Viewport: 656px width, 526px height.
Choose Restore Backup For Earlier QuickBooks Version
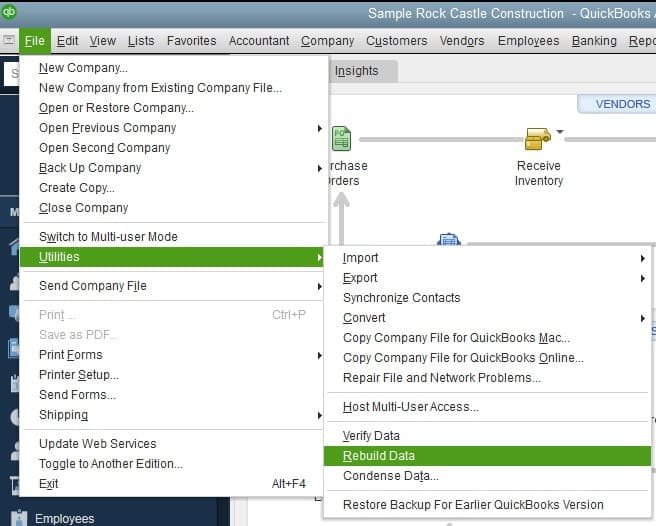point(473,505)
